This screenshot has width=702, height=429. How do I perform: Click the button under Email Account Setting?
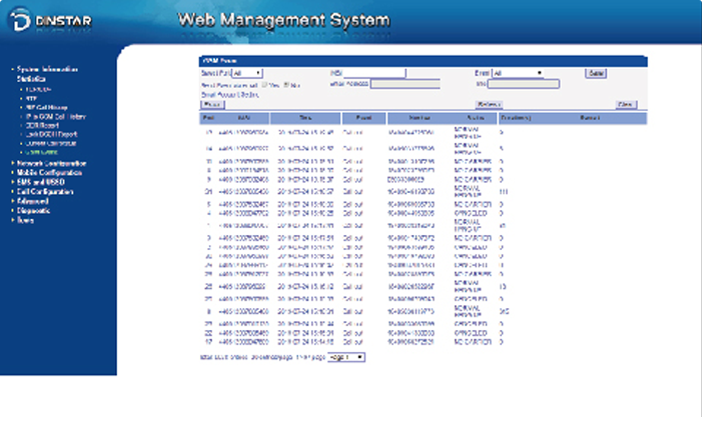(212, 104)
